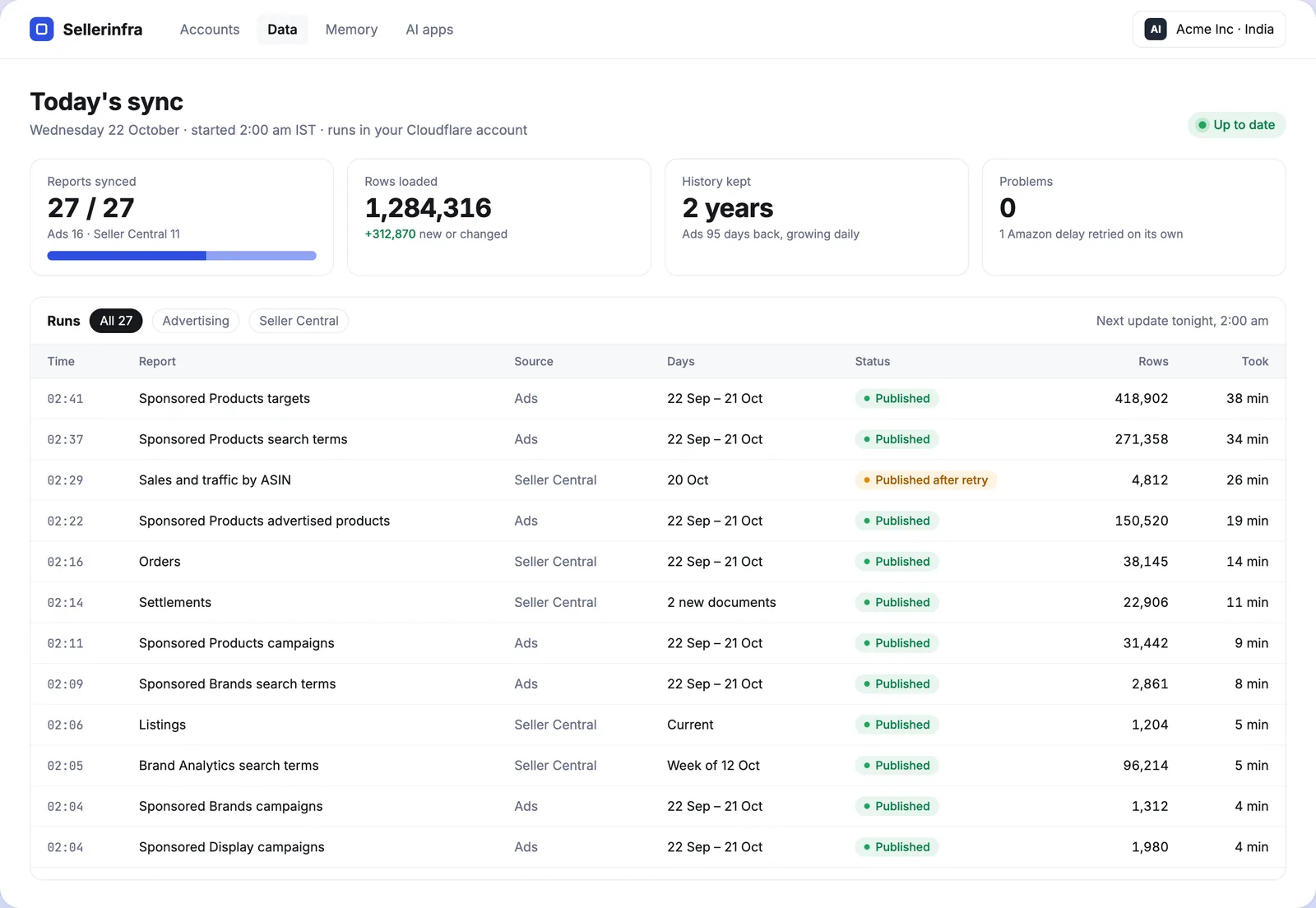
Task: Select the Sponsored Brands search terms row
Action: pos(658,684)
